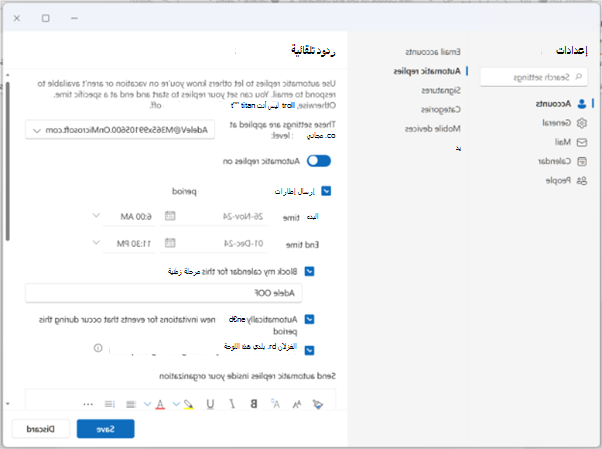Click the info icon beside last checkbox
This screenshot has width=602, height=449.
pos(98,348)
